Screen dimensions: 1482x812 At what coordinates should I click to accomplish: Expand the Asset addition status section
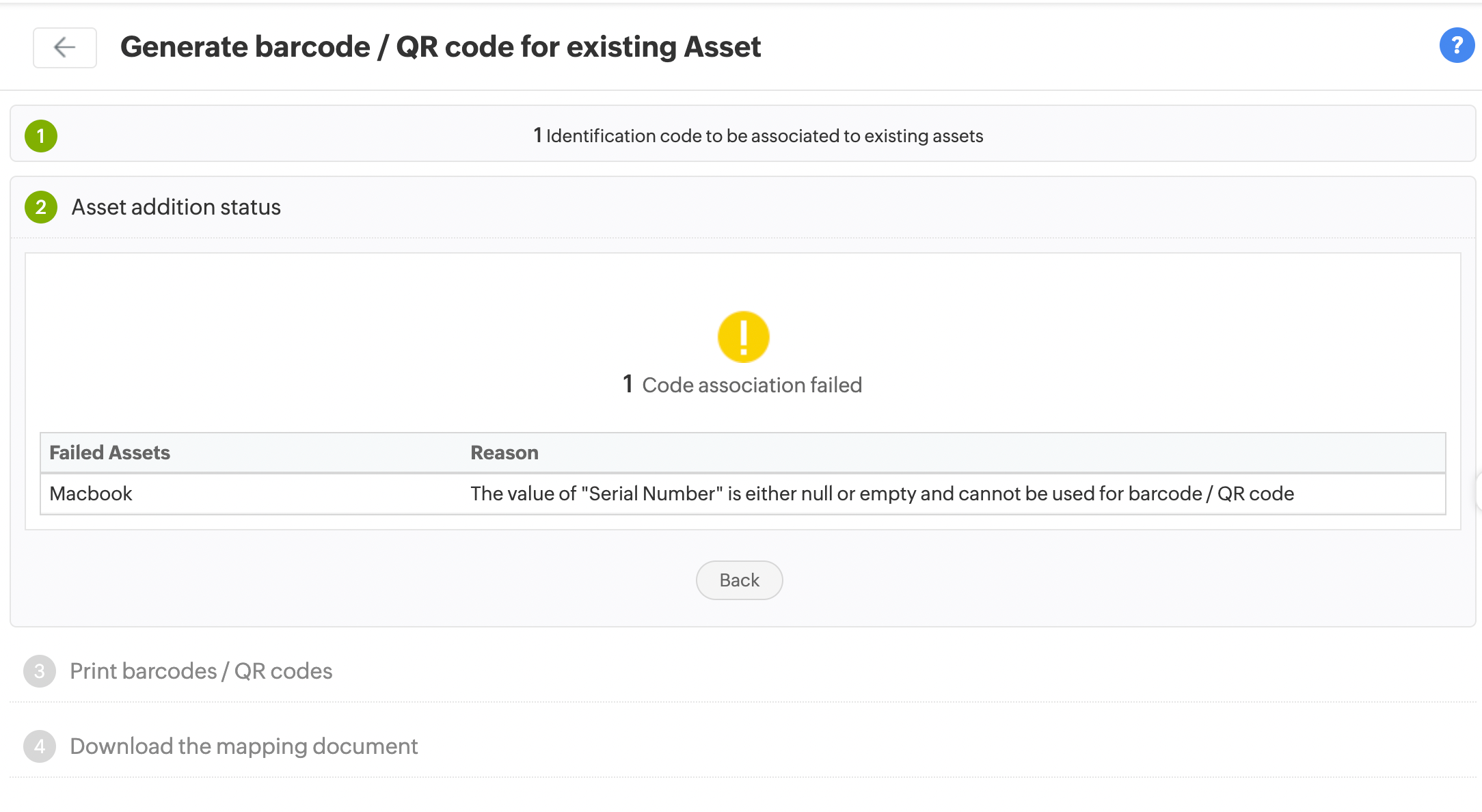point(176,207)
